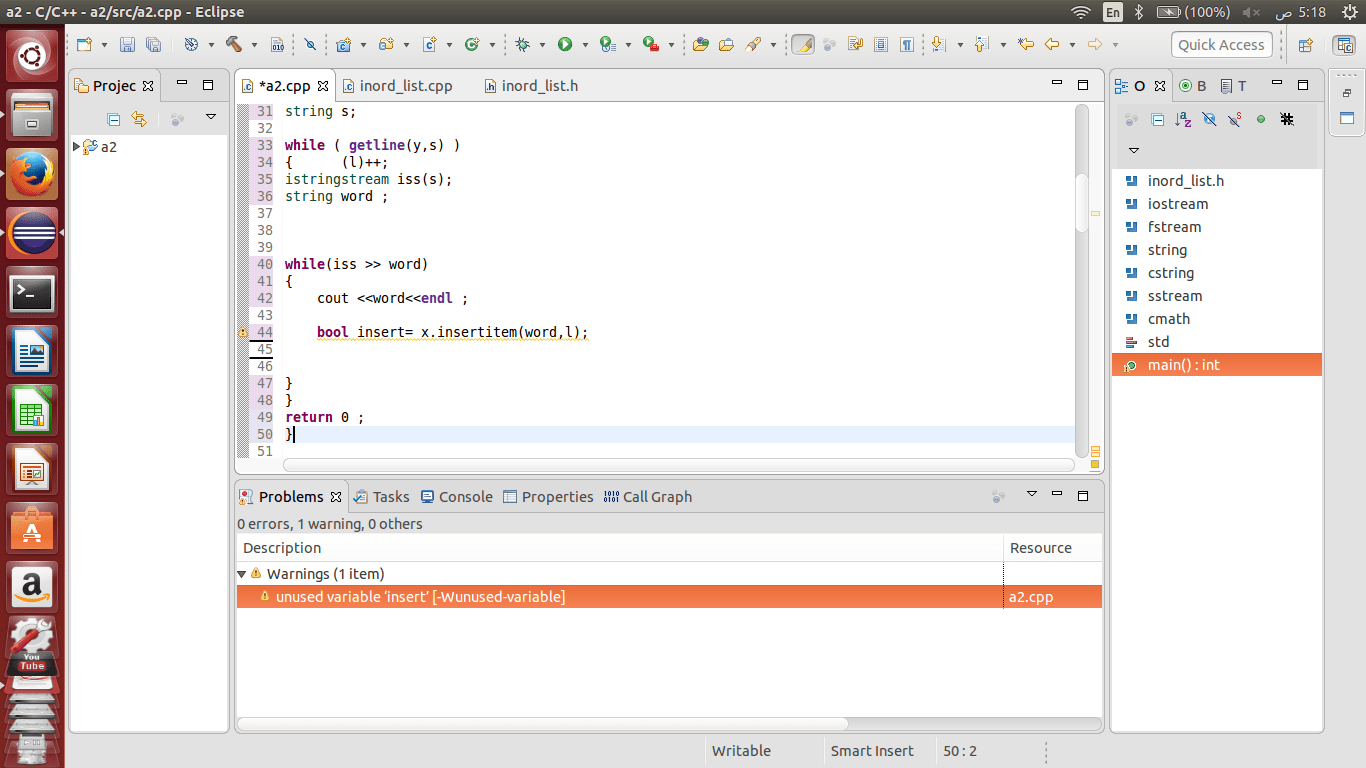Click Next Annotation down-arrow icon
Image resolution: width=1366 pixels, height=768 pixels.
coord(938,44)
